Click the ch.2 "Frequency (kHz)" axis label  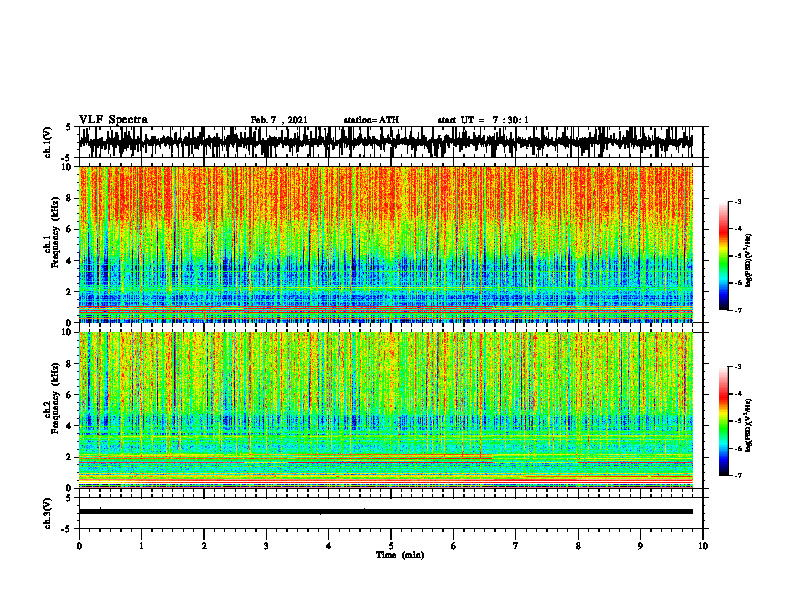tap(55, 398)
